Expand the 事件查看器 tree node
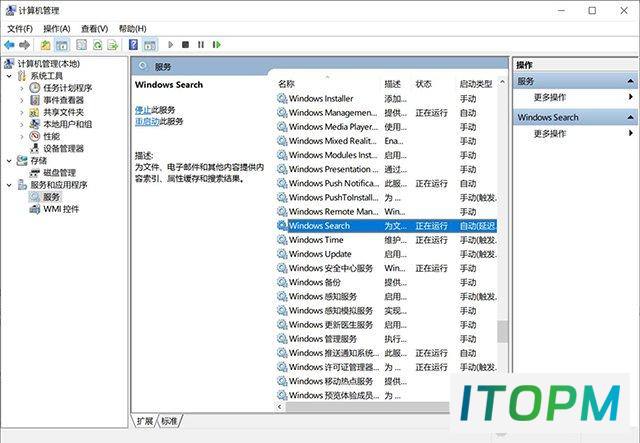The width and height of the screenshot is (640, 443). (22, 100)
